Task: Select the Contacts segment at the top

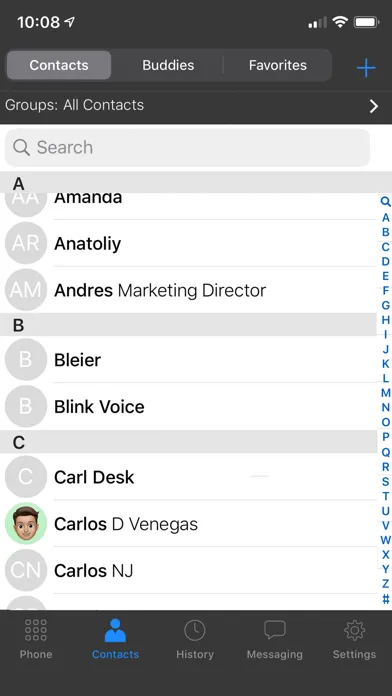Action: click(59, 65)
